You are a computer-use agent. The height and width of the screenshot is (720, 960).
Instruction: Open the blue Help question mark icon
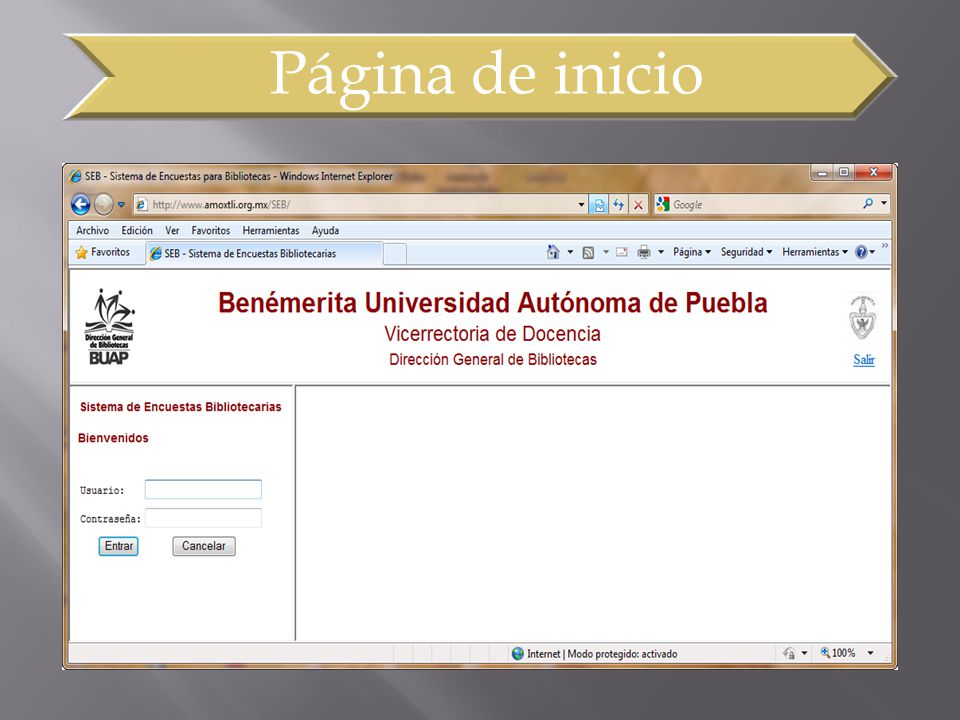(861, 252)
